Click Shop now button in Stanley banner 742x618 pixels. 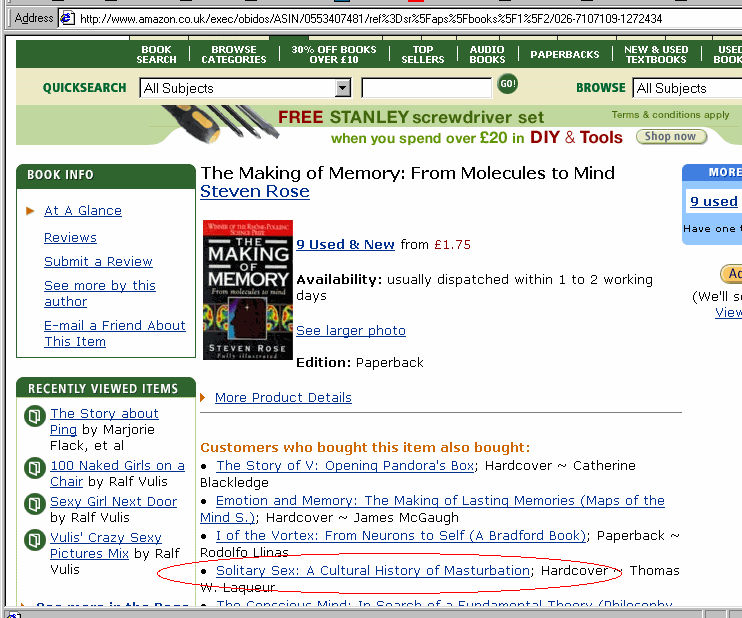[671, 137]
